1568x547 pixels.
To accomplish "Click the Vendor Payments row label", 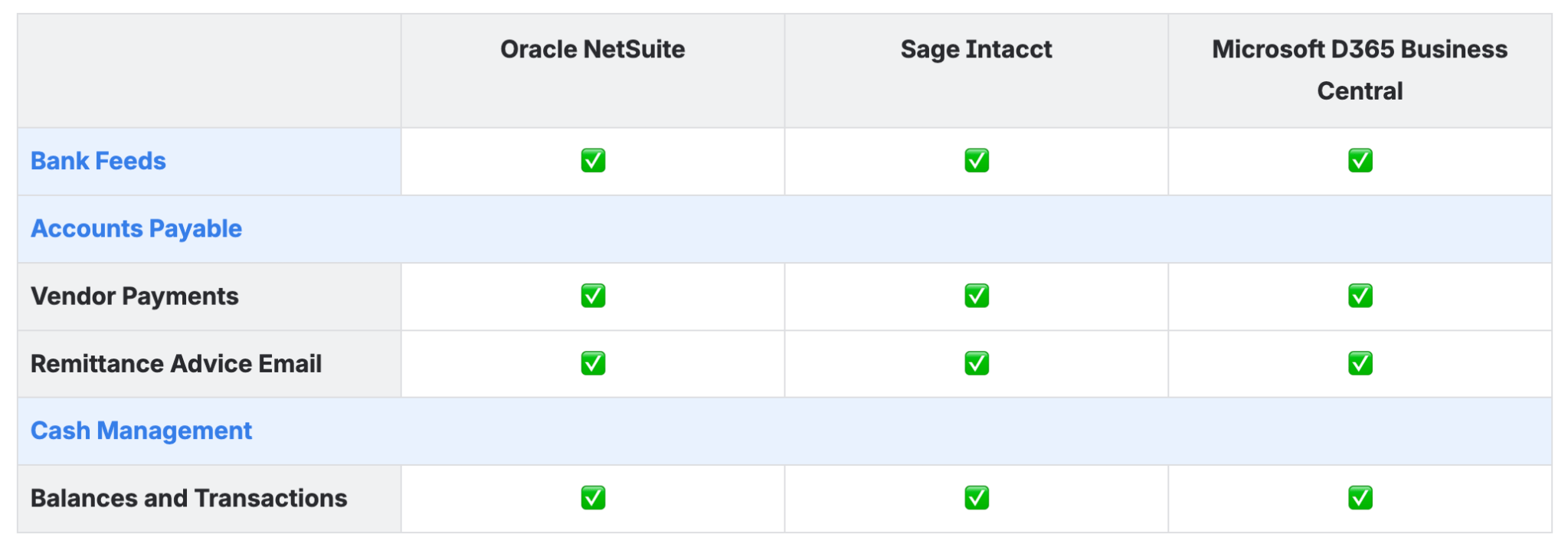I will coord(135,296).
